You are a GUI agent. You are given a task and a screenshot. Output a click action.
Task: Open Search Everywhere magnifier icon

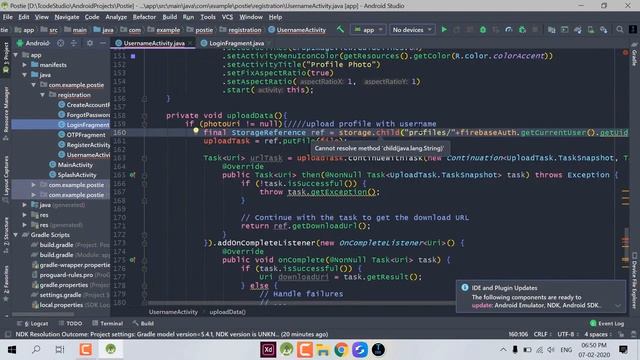tap(620, 29)
